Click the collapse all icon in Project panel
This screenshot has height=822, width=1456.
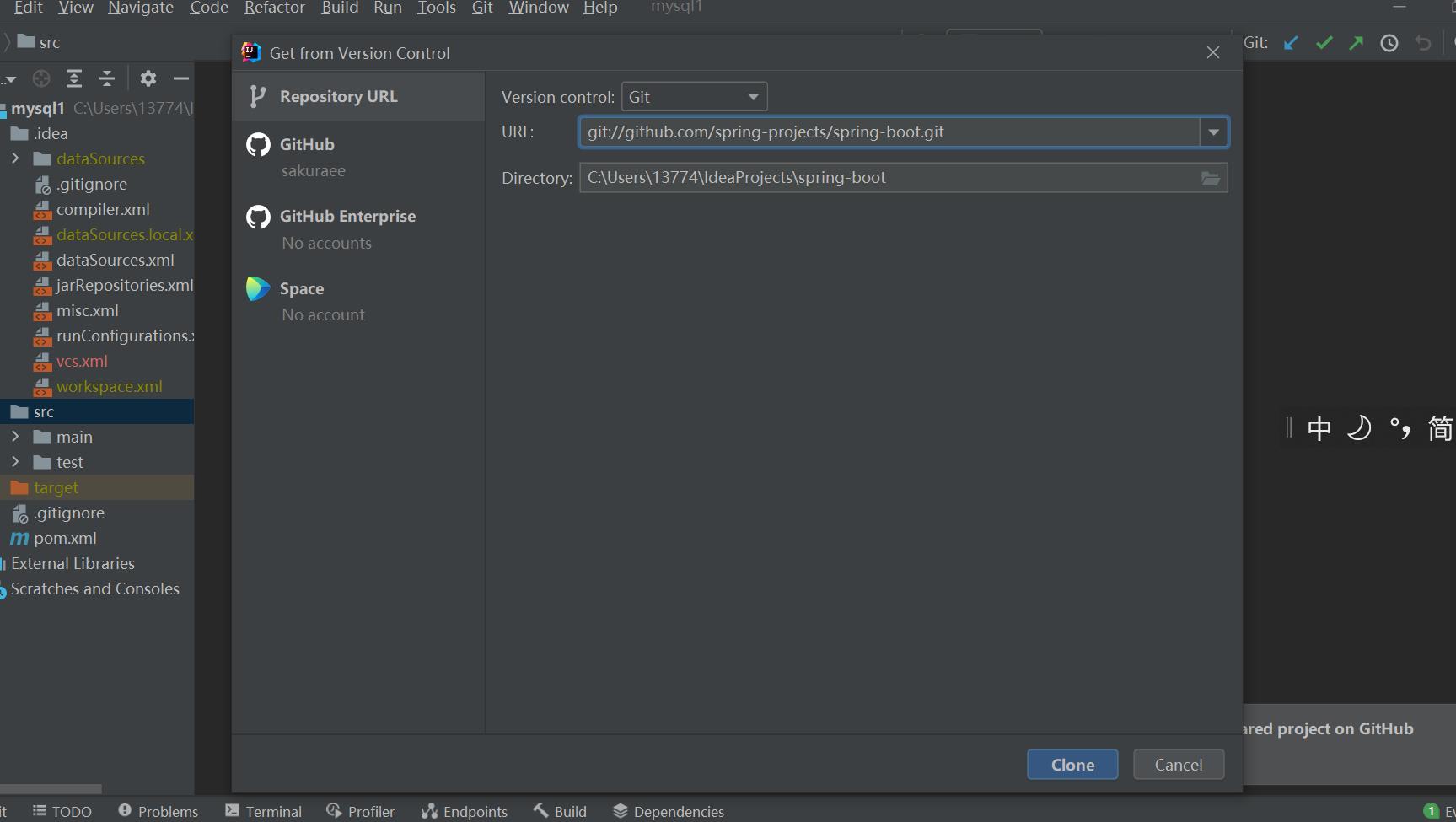[x=107, y=78]
